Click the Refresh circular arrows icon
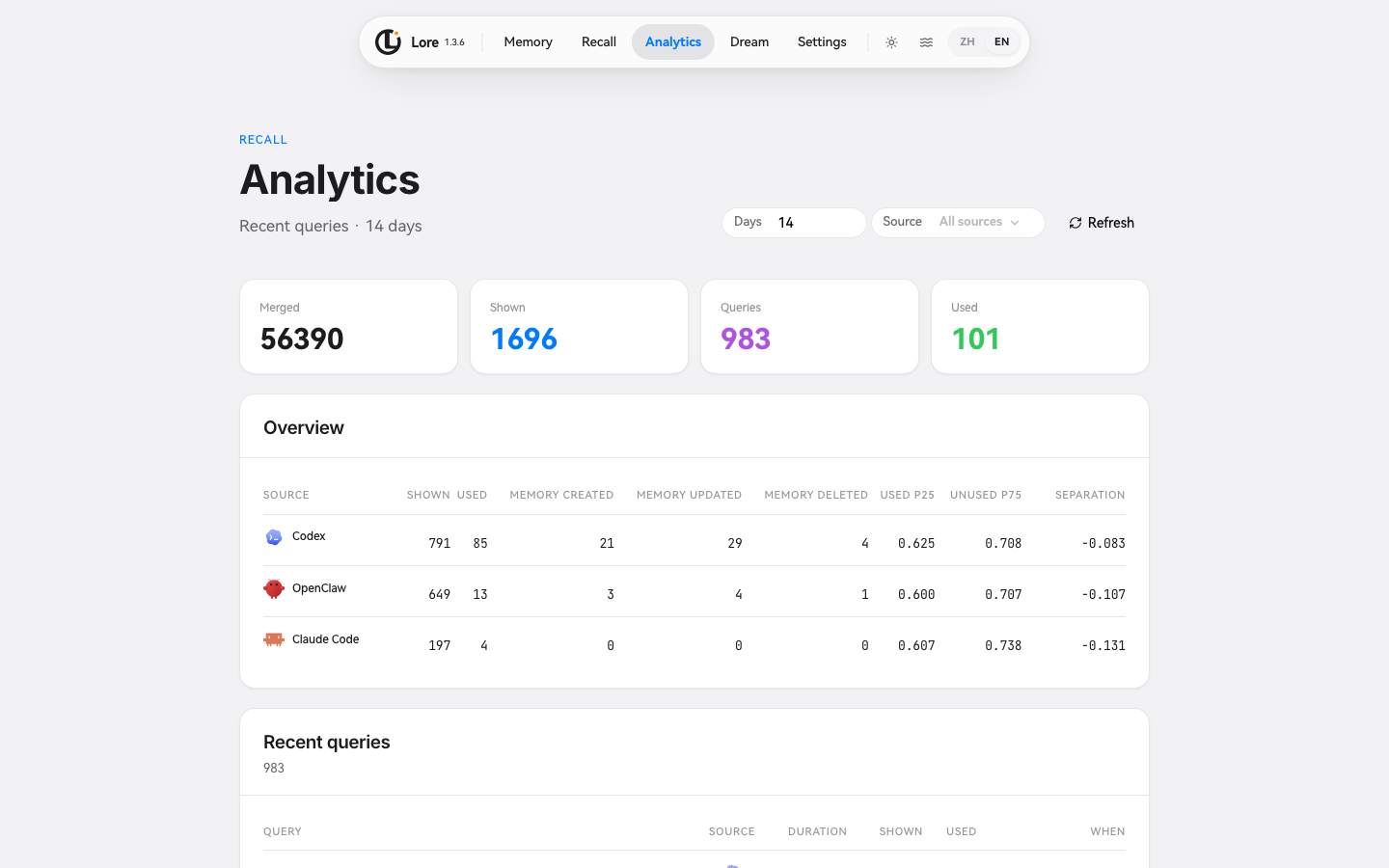The image size is (1389, 868). (x=1076, y=223)
